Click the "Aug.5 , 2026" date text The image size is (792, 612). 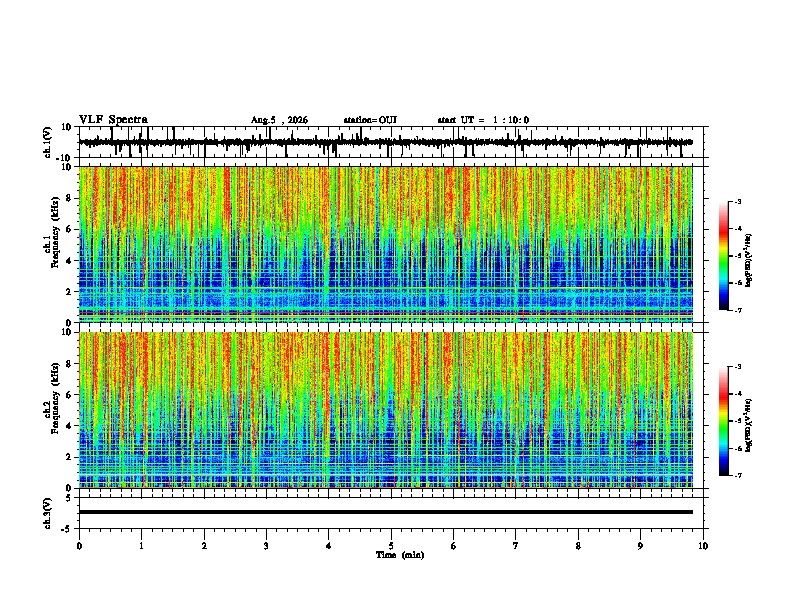pyautogui.click(x=279, y=120)
